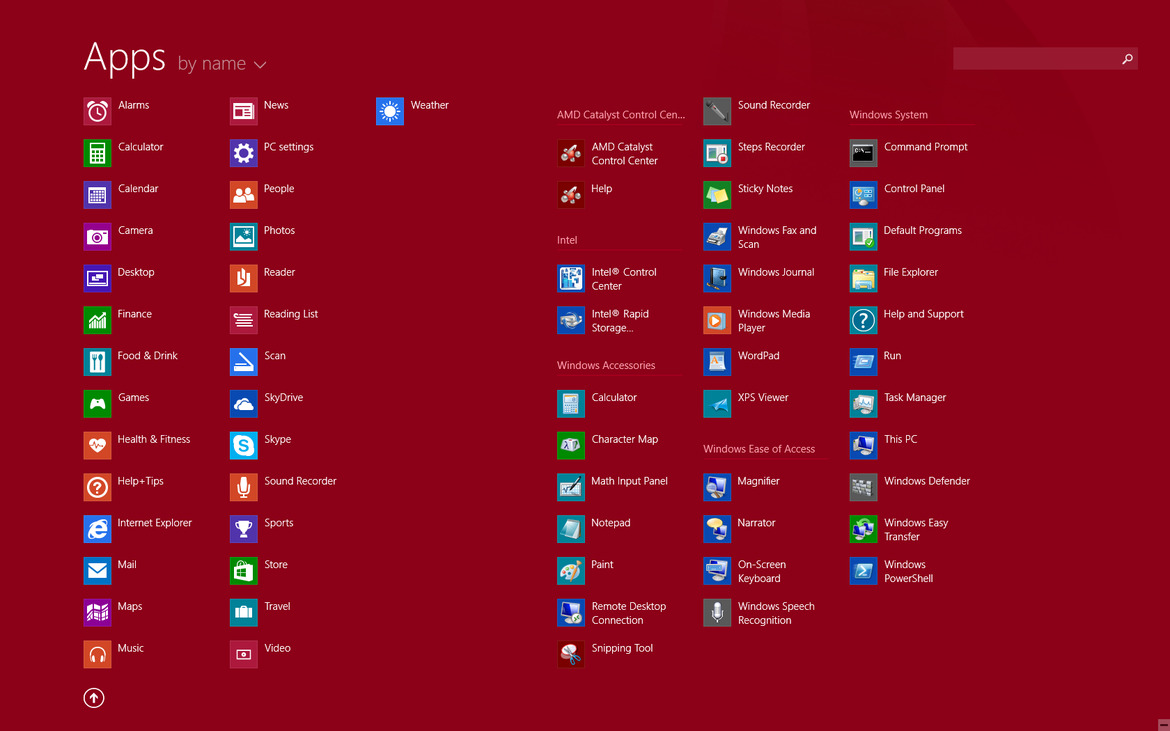Open the Task Manager icon
The width and height of the screenshot is (1170, 731).
[x=863, y=404]
